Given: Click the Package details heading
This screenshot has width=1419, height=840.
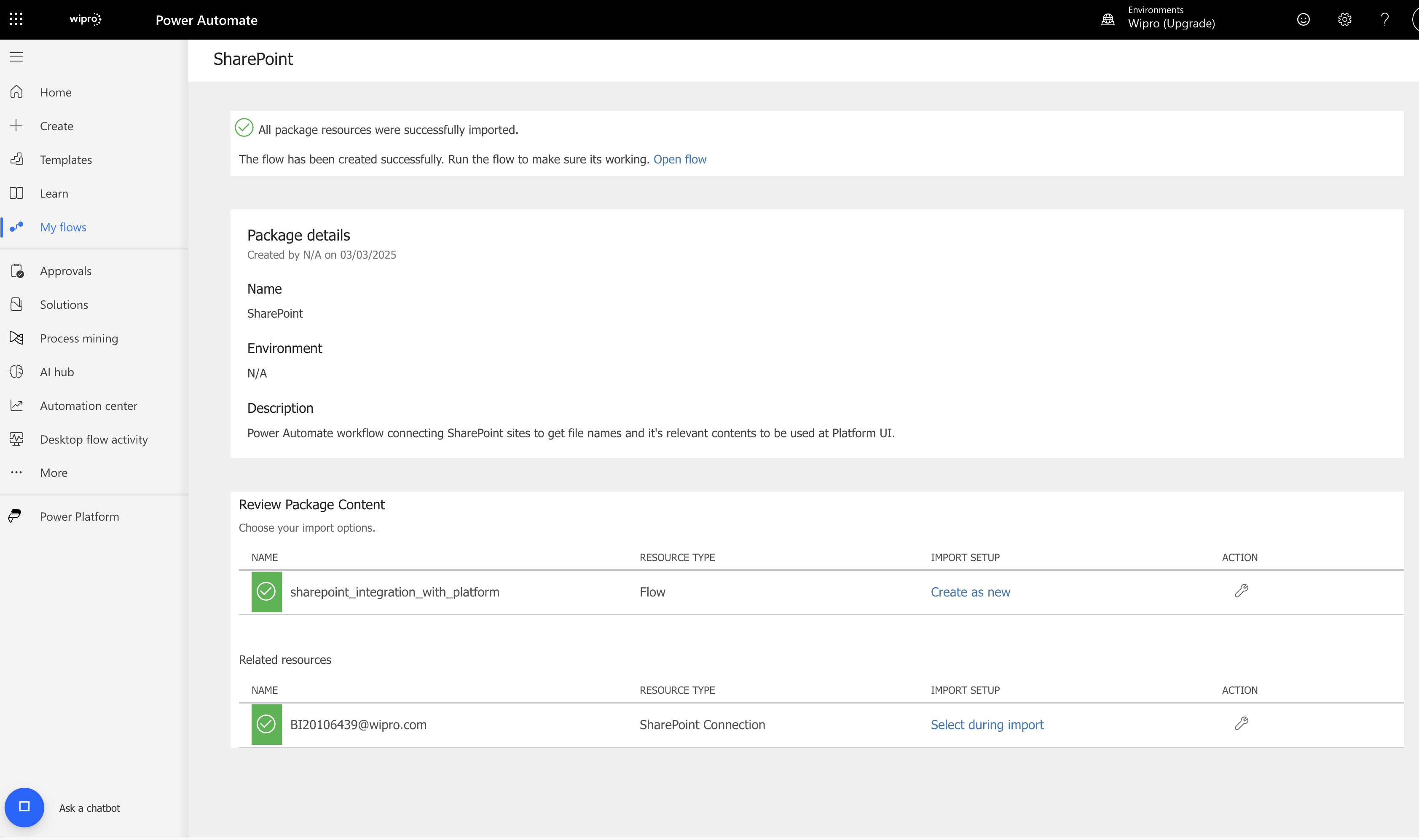Looking at the screenshot, I should click(298, 235).
